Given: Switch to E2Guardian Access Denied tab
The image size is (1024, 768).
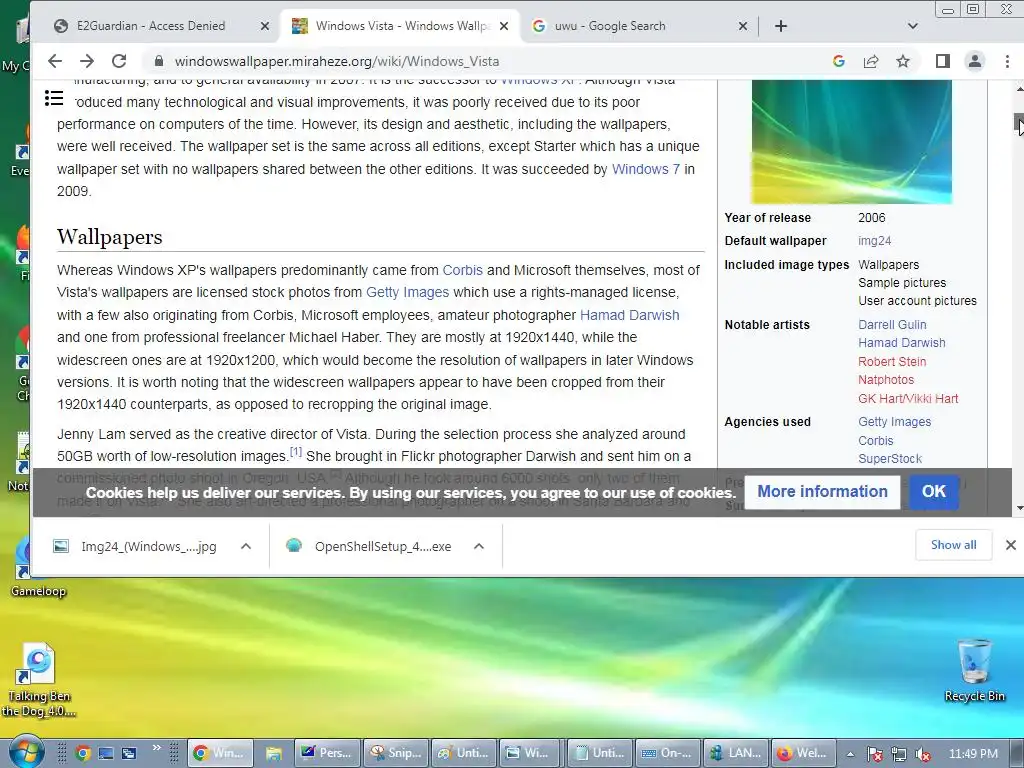Looking at the screenshot, I should click(161, 26).
